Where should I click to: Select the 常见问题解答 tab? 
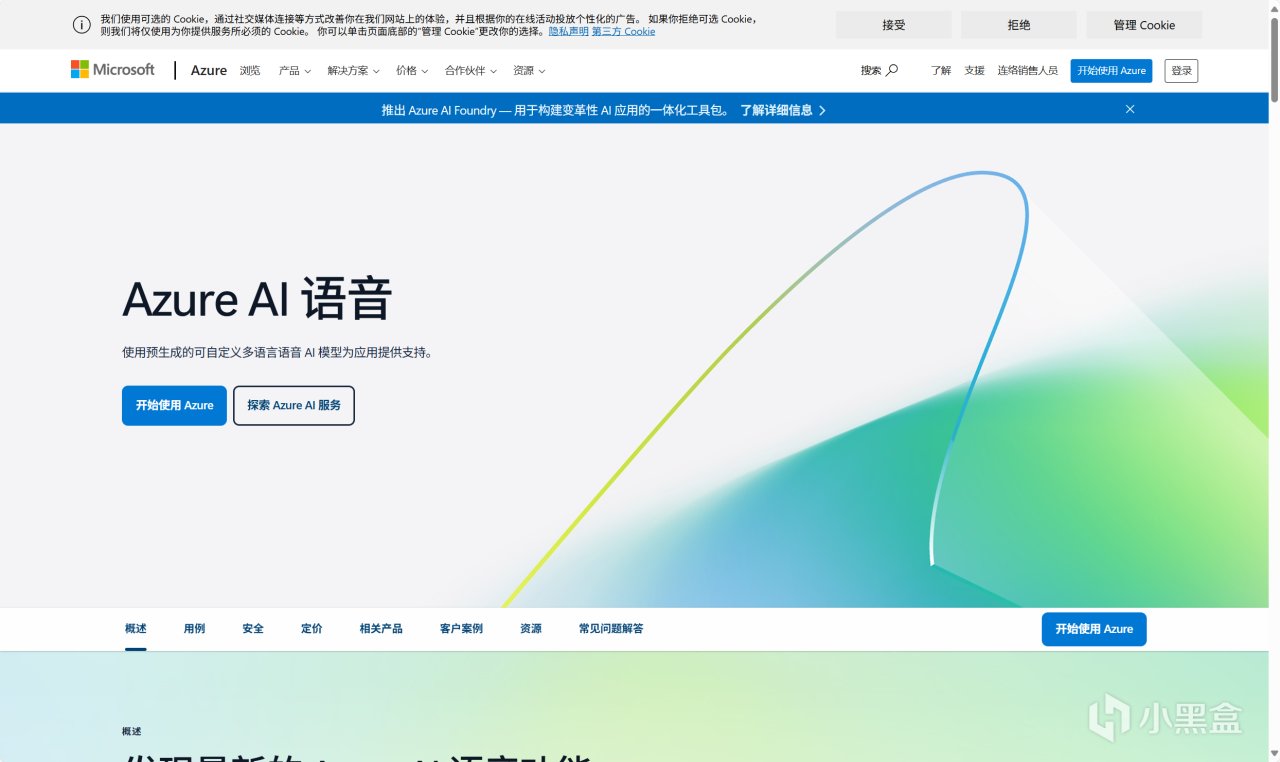[x=611, y=628]
